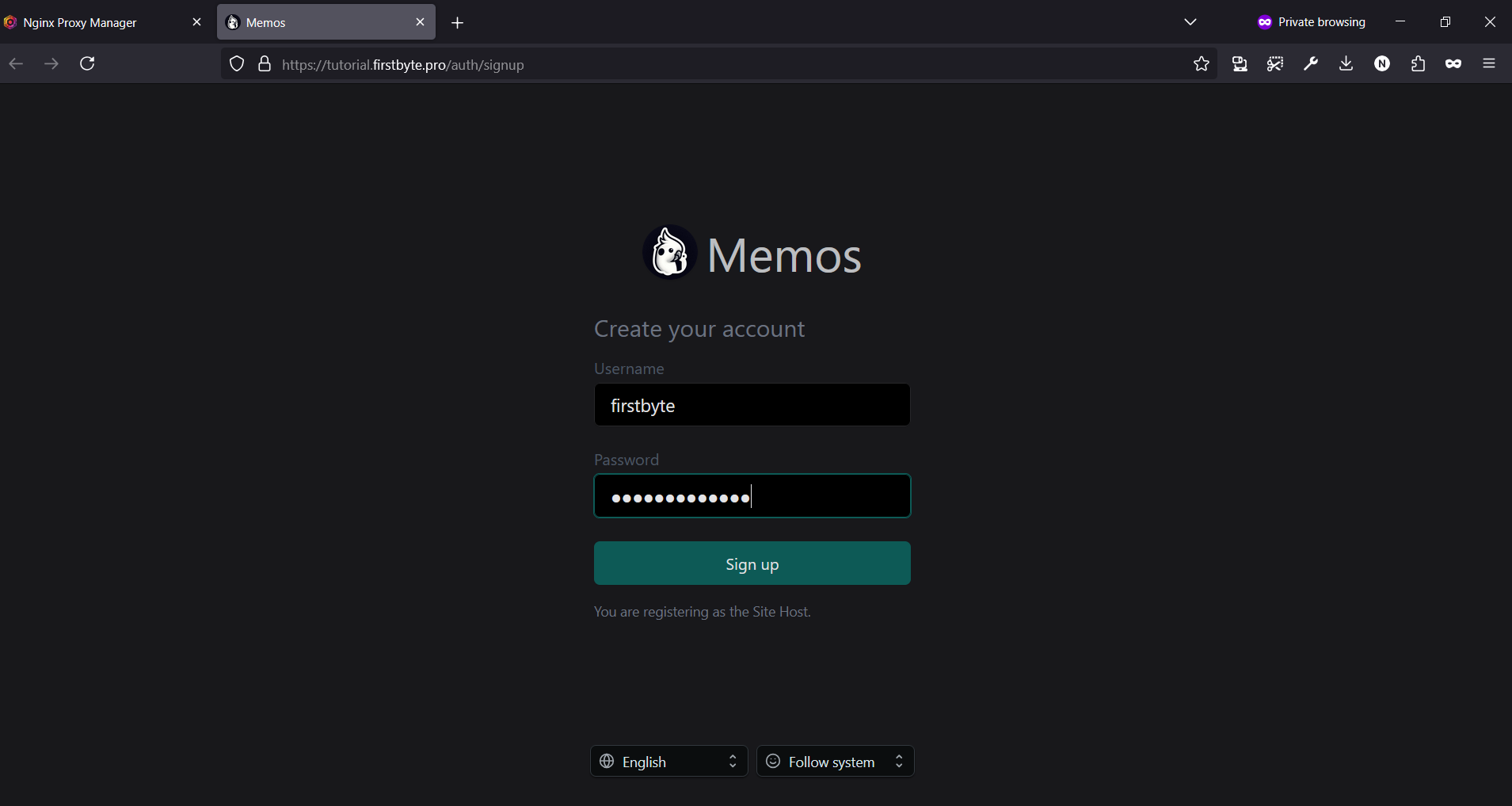Click the shield tracking protection icon
The width and height of the screenshot is (1512, 806).
237,64
